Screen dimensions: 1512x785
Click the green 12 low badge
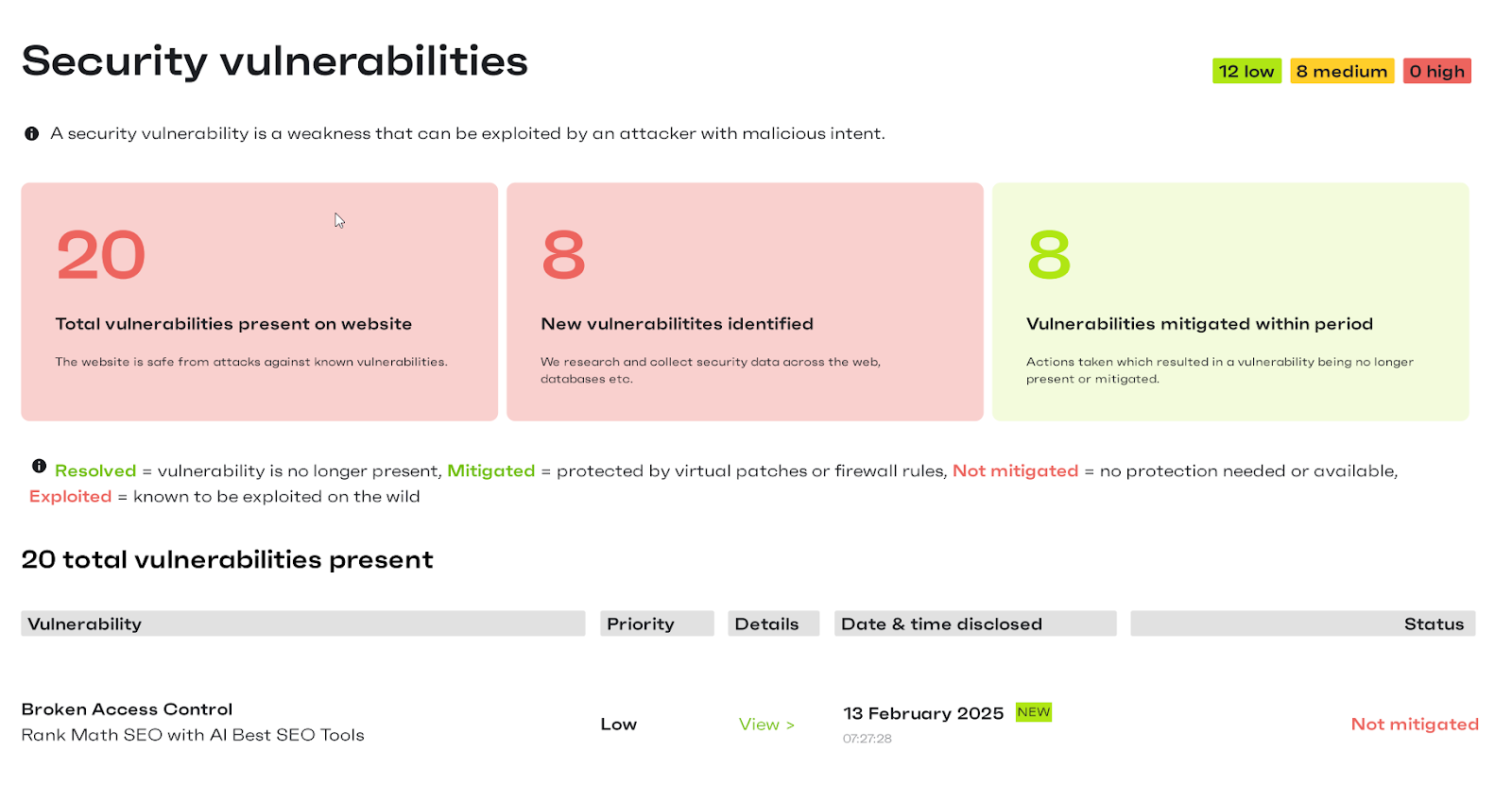[1246, 72]
